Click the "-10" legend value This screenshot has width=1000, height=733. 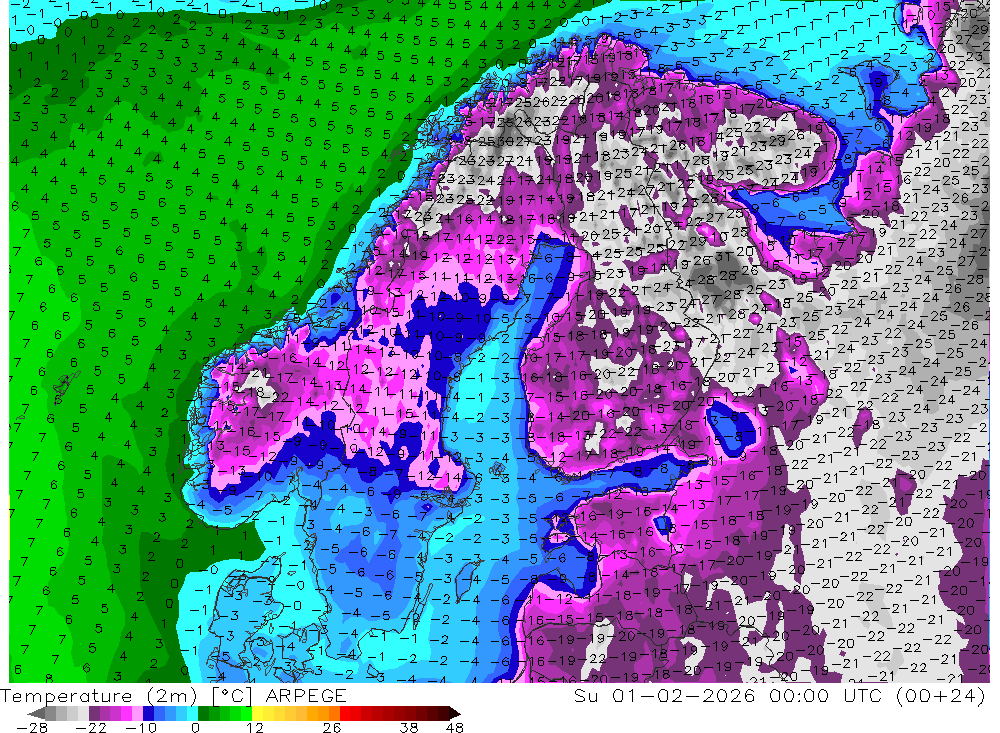coord(141,728)
